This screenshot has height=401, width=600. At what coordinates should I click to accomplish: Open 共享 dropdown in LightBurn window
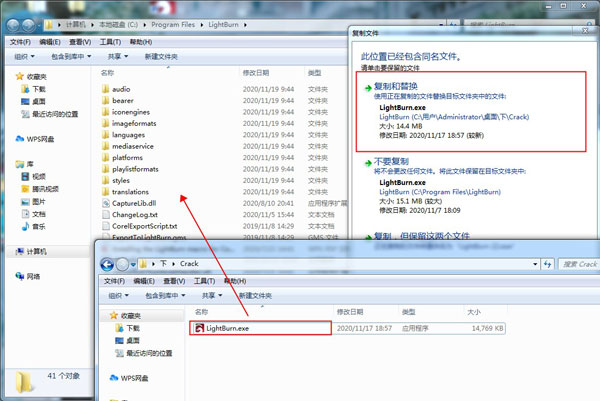[117, 57]
